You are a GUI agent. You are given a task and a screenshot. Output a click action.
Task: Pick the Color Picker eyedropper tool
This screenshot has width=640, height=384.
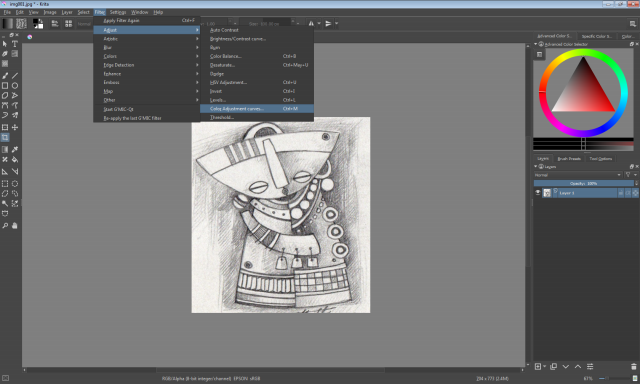pos(15,149)
